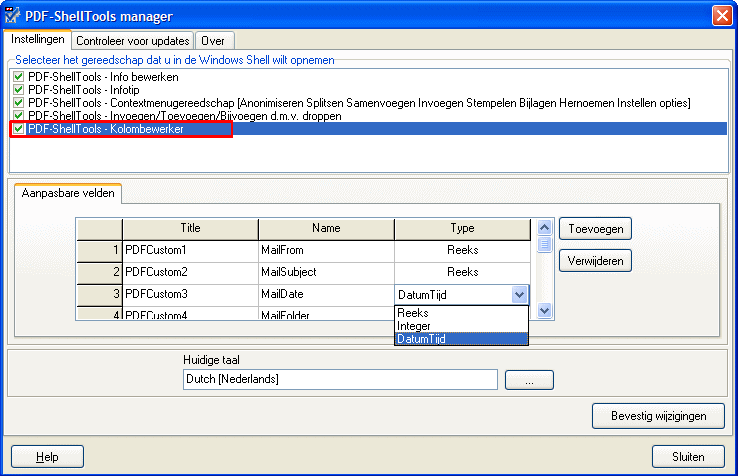The image size is (738, 476).
Task: Click the table scrollbar thumb
Action: pyautogui.click(x=545, y=244)
